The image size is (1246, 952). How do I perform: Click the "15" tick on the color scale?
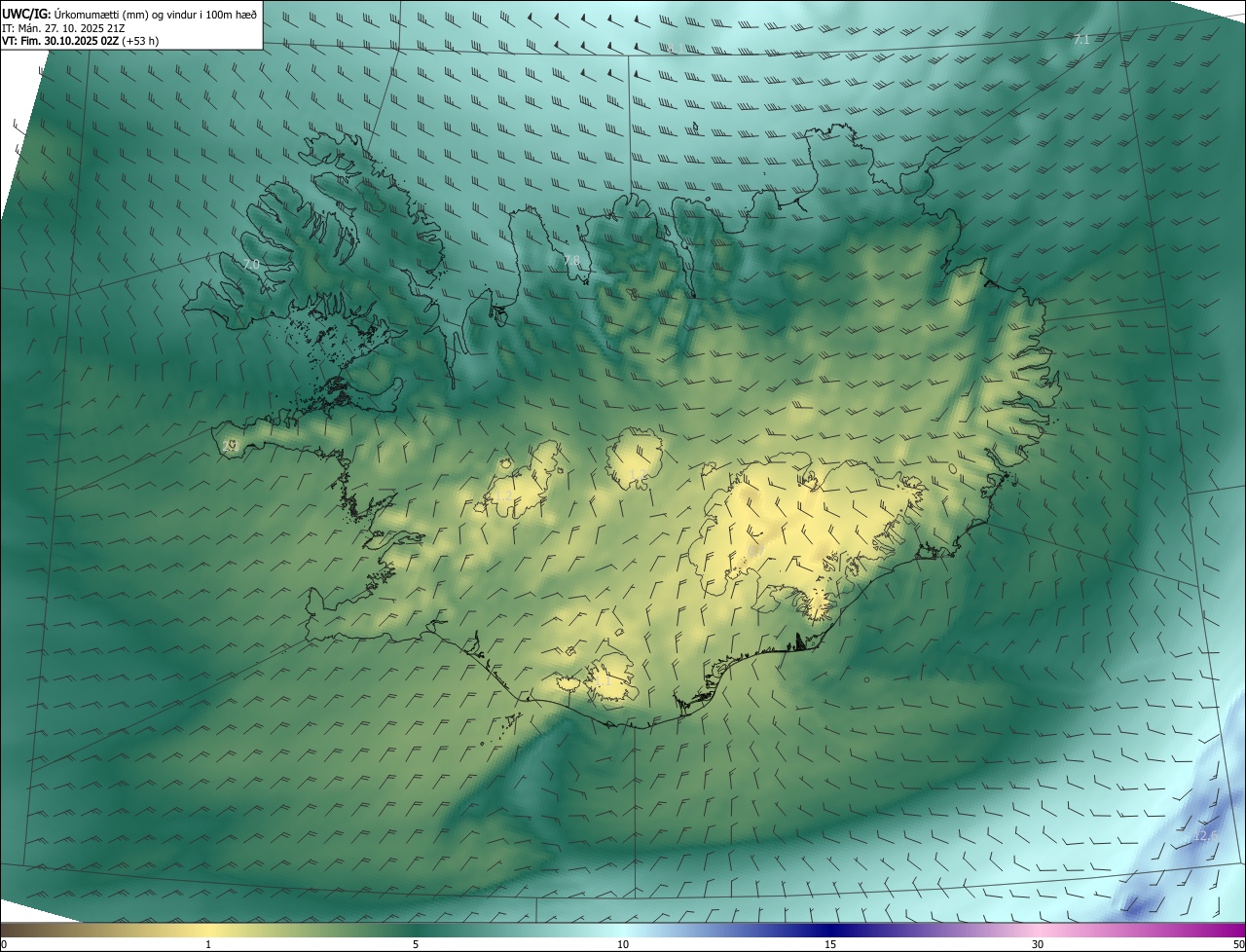tap(830, 944)
